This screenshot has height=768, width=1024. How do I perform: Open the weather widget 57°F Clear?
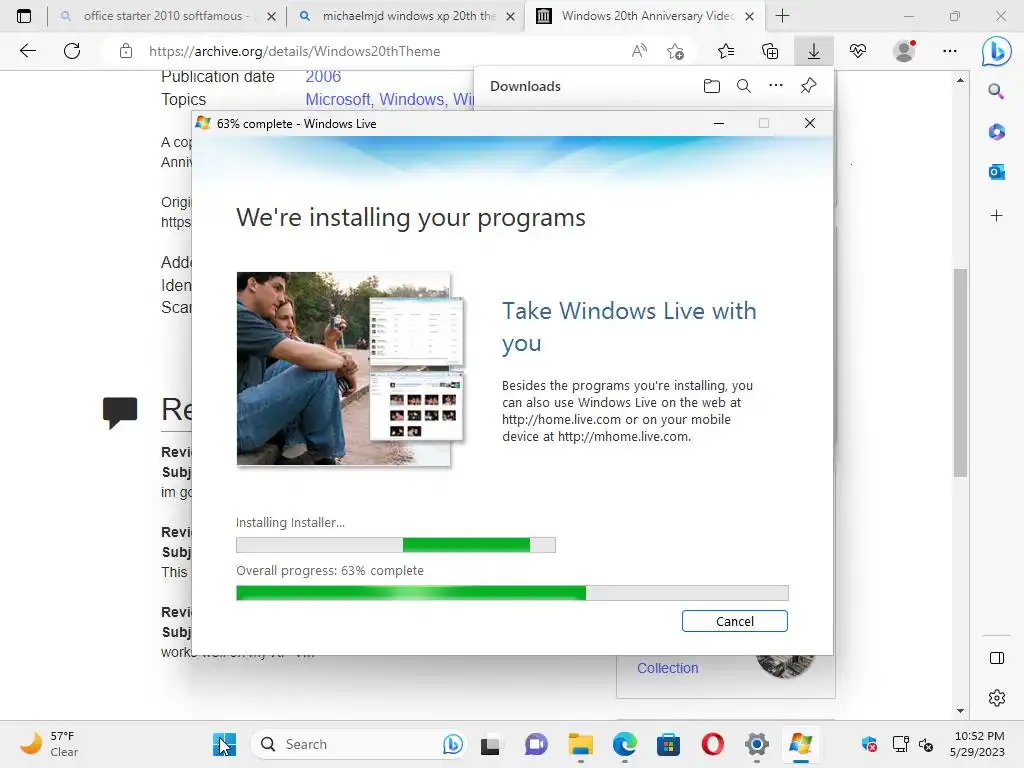click(x=50, y=744)
